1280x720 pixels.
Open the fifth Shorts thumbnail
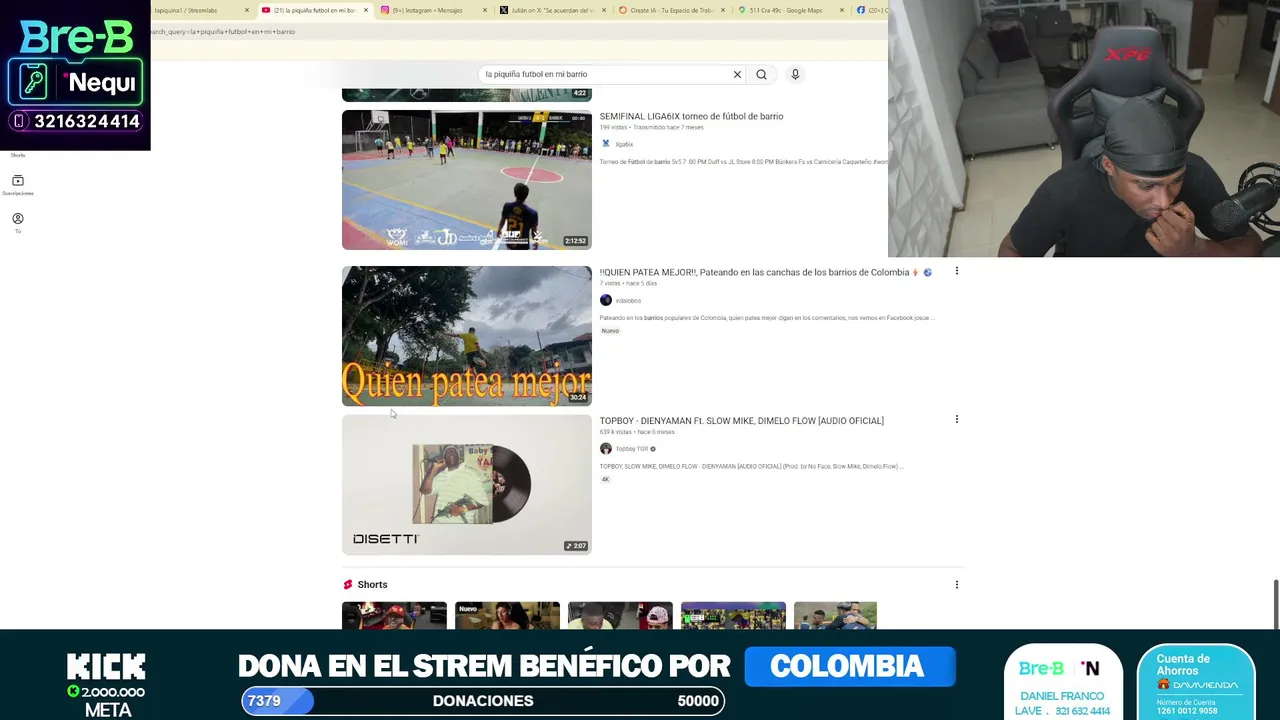click(835, 615)
